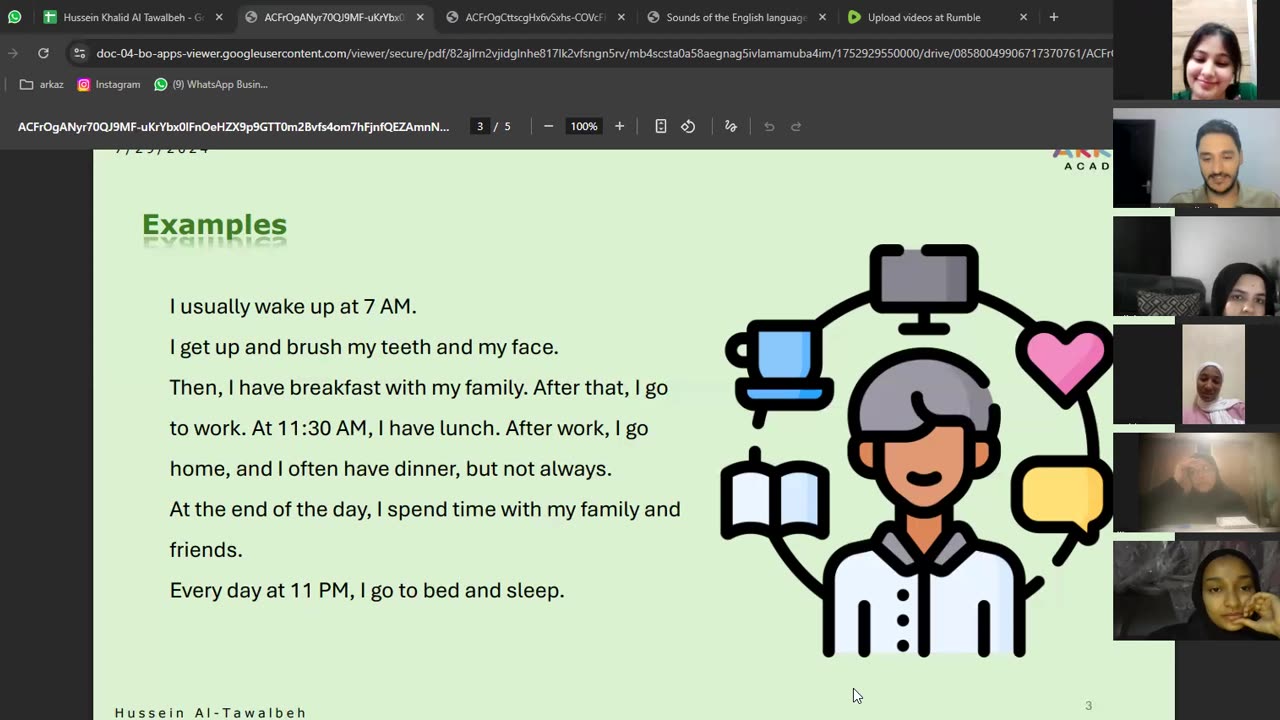Click the browser address bar URL
1280x720 pixels.
[x=603, y=53]
